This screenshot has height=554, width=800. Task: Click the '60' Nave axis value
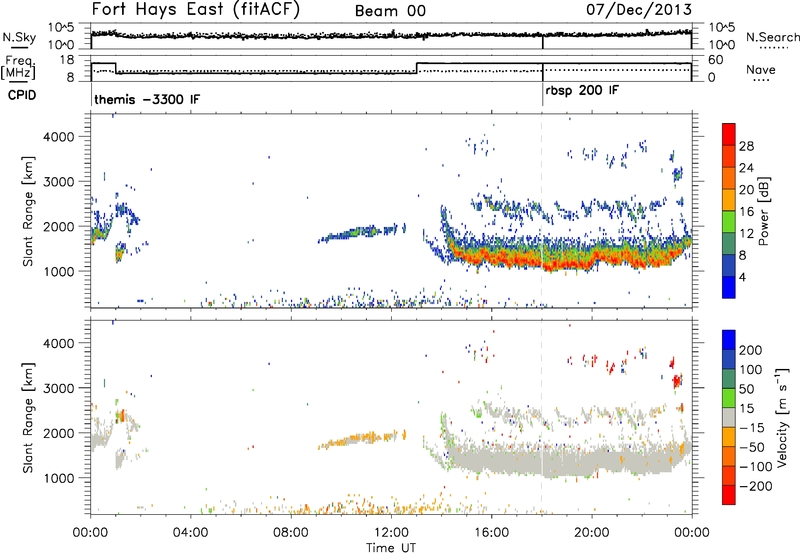click(x=716, y=60)
